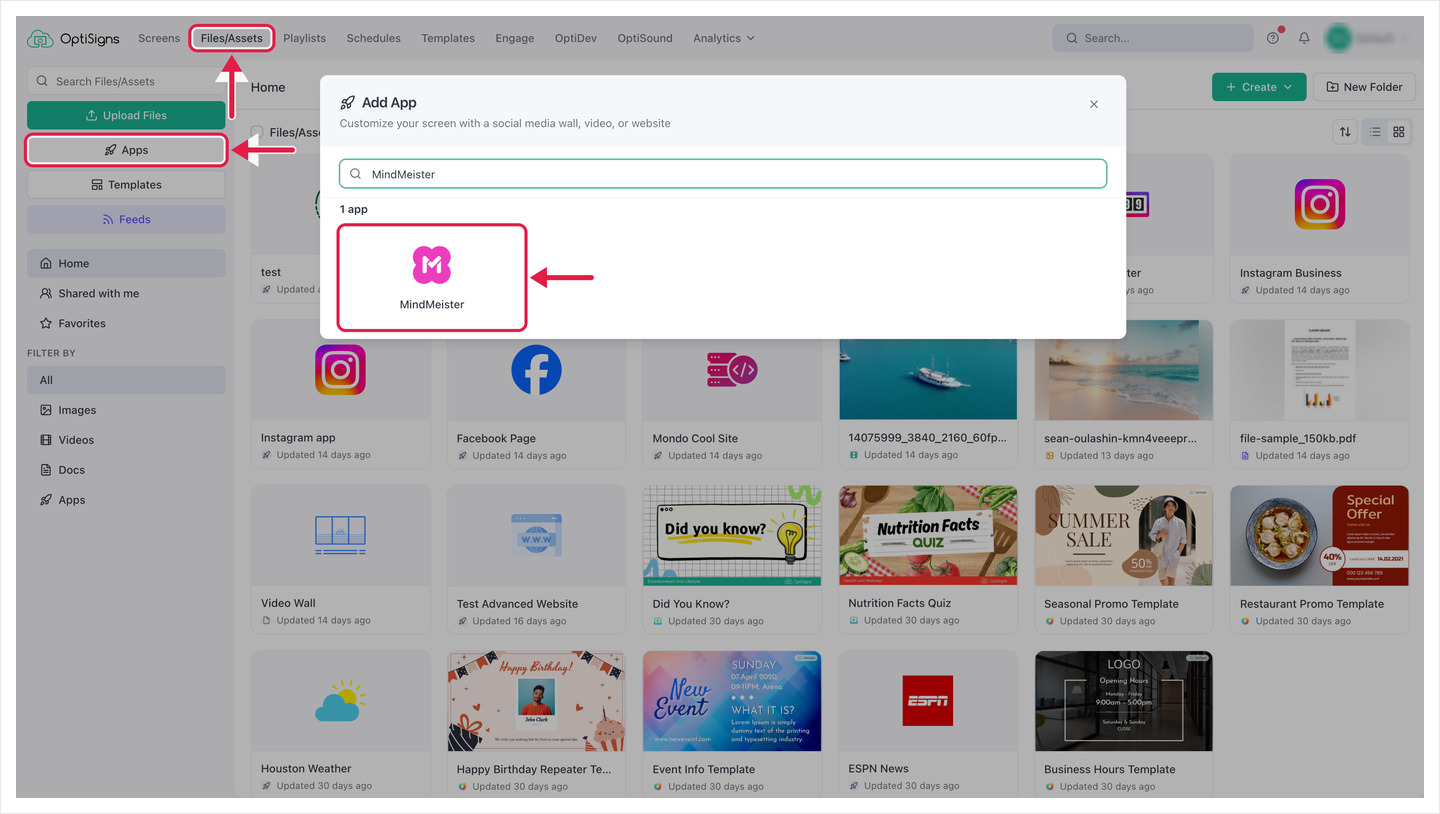Open the Instagram Business asset icon
The image size is (1440, 814).
pos(1320,204)
